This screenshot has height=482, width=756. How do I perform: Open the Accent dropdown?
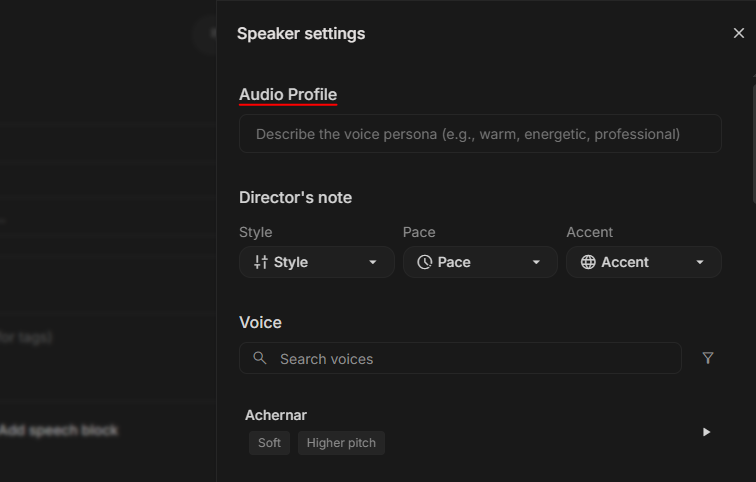point(644,262)
